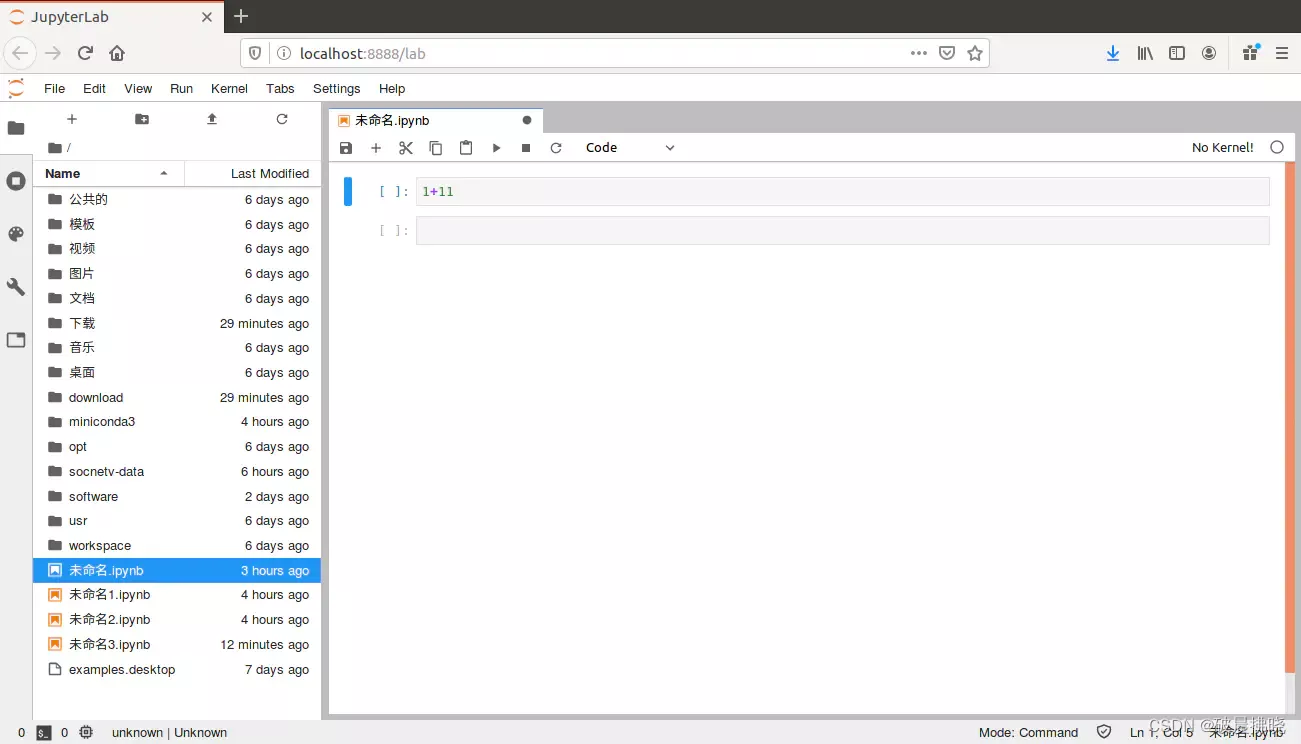The image size is (1301, 744).
Task: Copy the selected cells icon
Action: pyautogui.click(x=435, y=147)
